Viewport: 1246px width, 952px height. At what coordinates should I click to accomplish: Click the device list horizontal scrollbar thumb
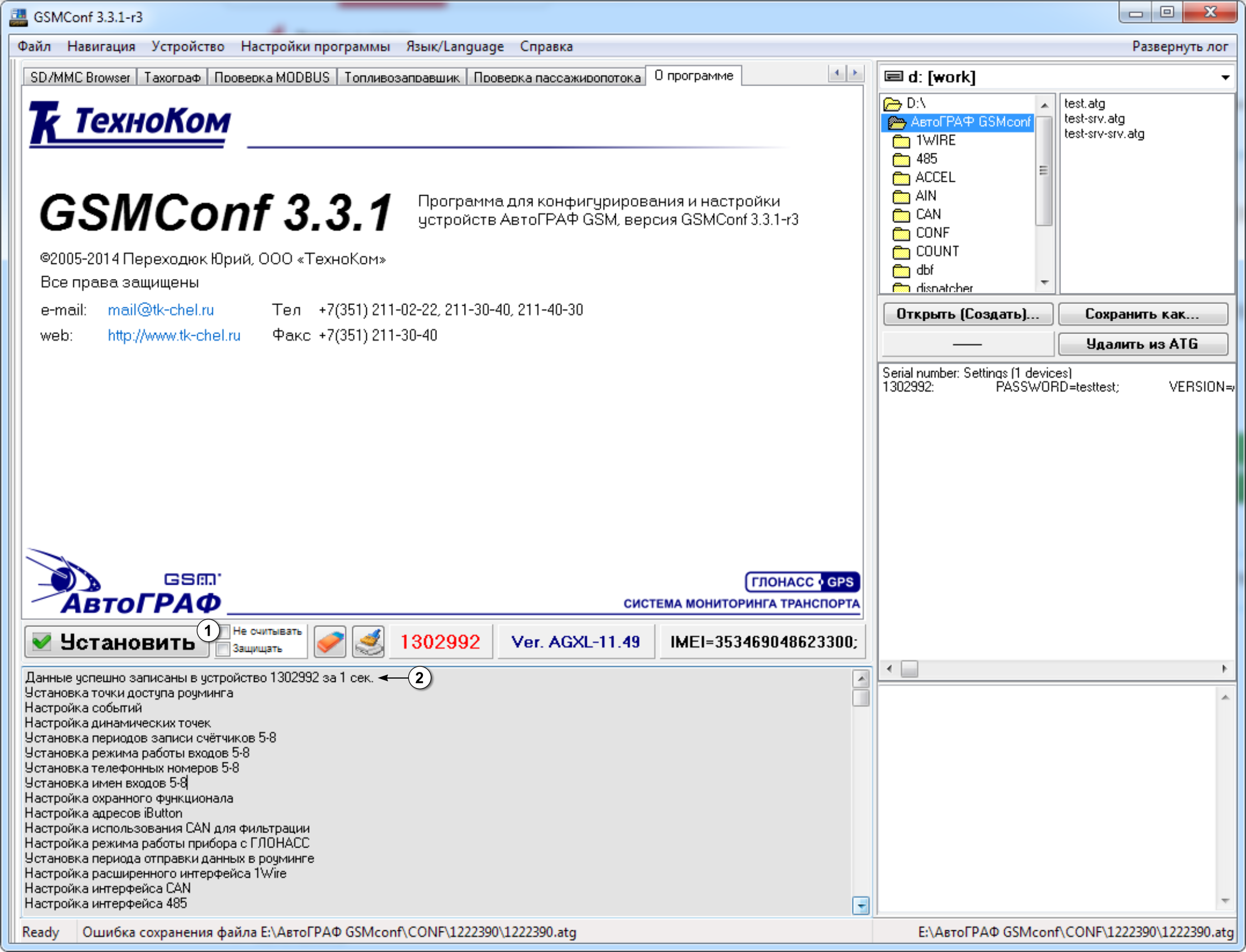909,669
